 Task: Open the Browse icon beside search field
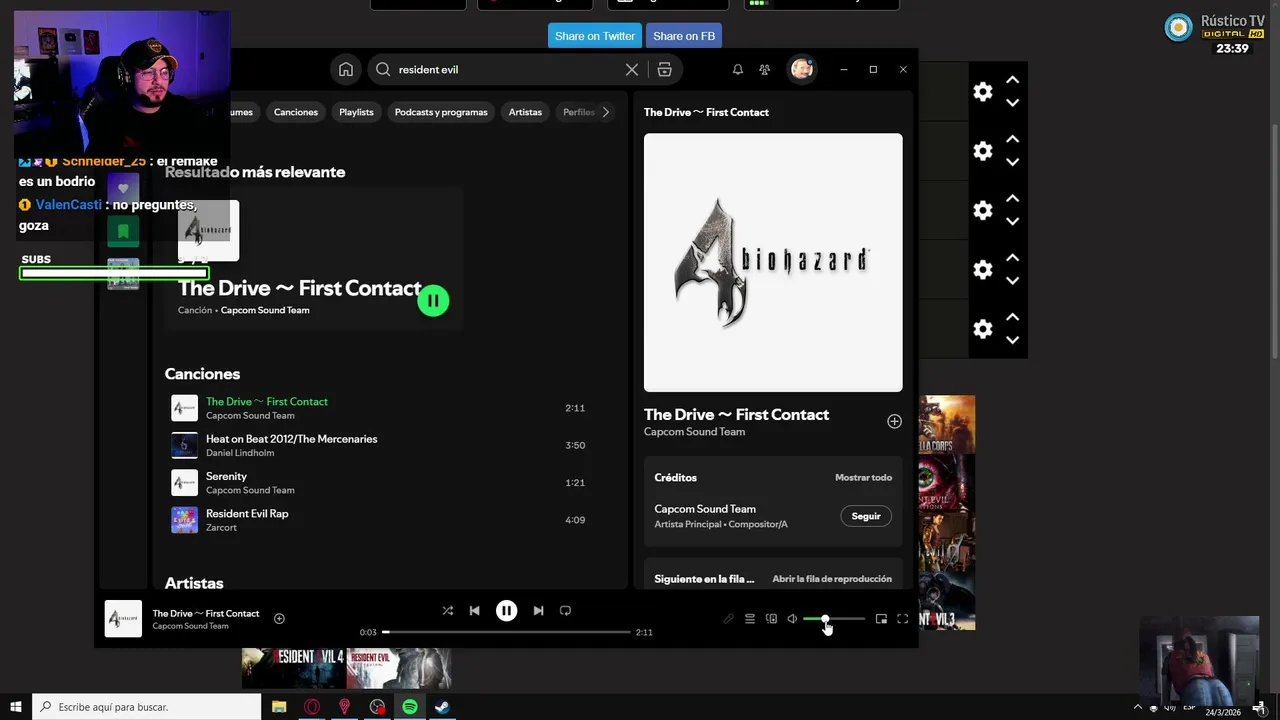point(664,69)
